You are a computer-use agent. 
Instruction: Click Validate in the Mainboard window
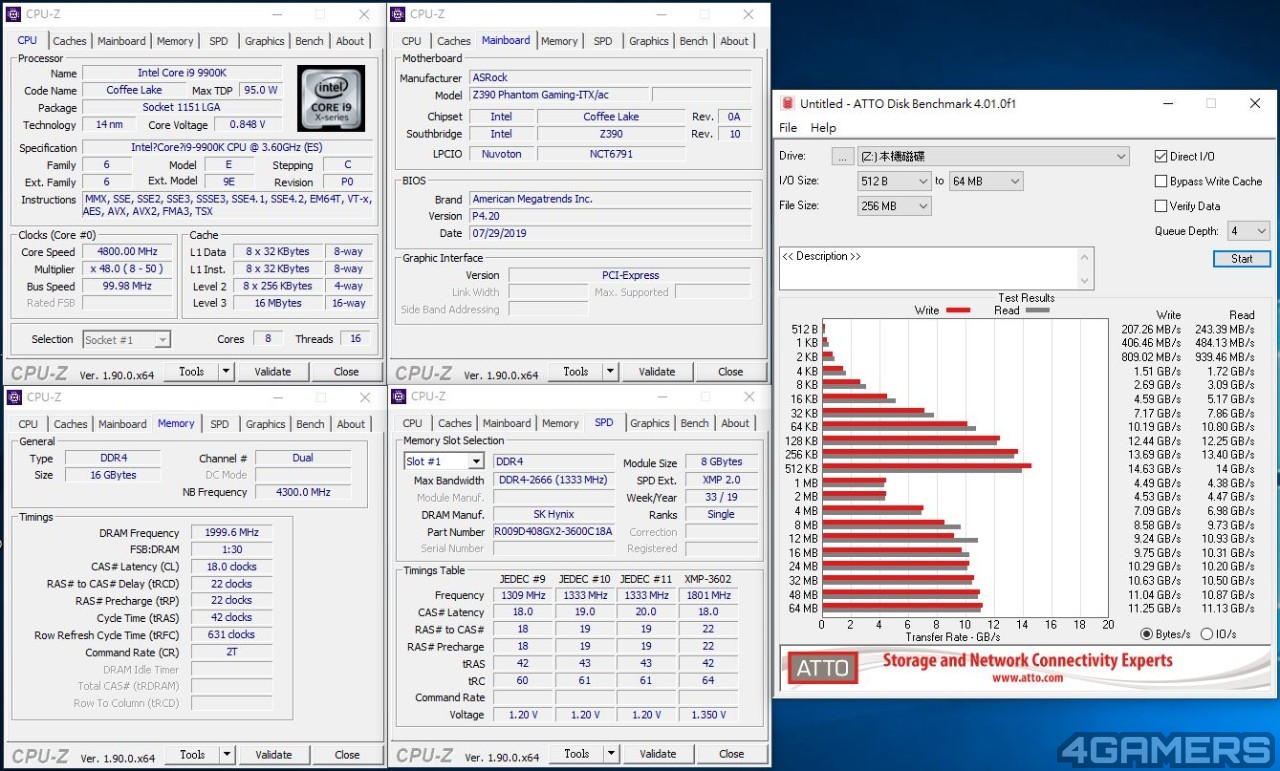click(657, 372)
